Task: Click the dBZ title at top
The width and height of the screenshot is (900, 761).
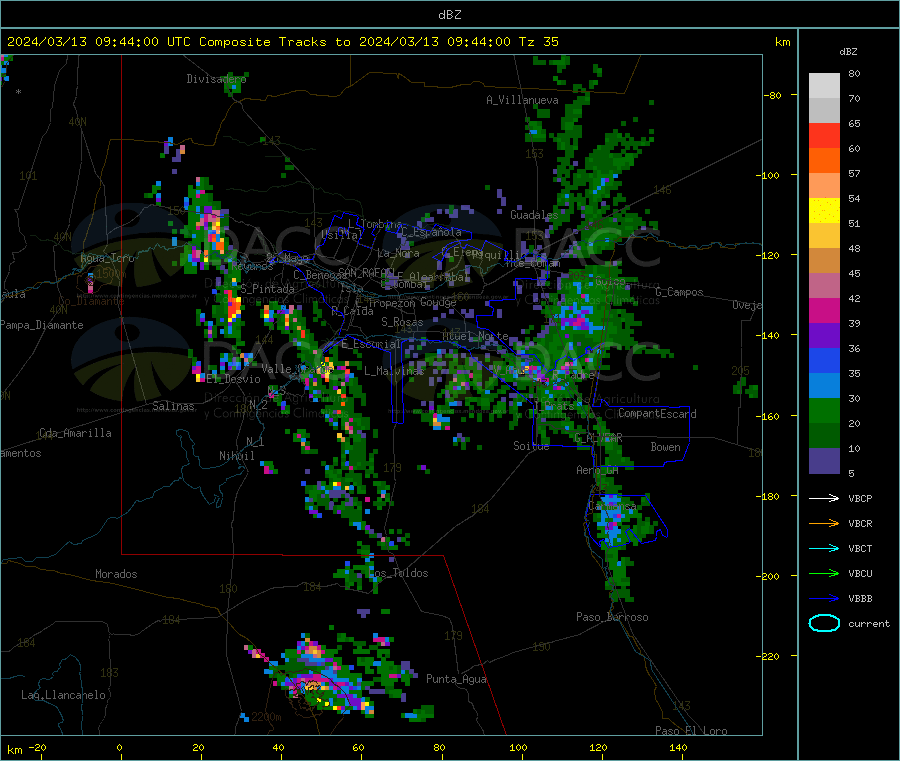Action: point(449,15)
